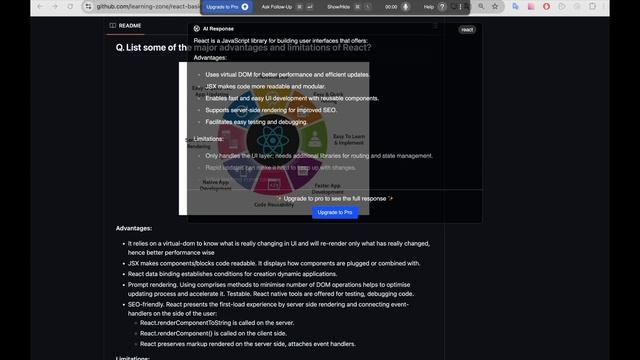Select the React.renderComponentToString bullet line
The width and height of the screenshot is (640, 360).
pos(217,323)
